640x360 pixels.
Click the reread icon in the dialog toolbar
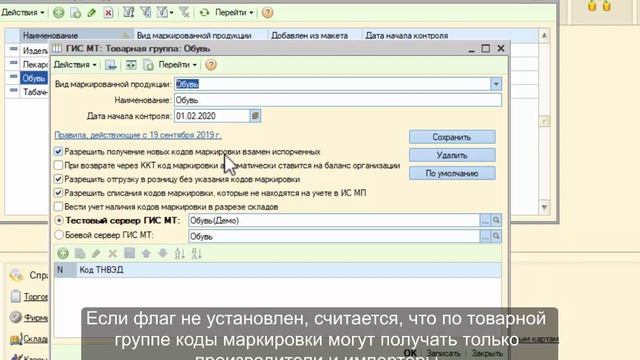click(x=148, y=65)
